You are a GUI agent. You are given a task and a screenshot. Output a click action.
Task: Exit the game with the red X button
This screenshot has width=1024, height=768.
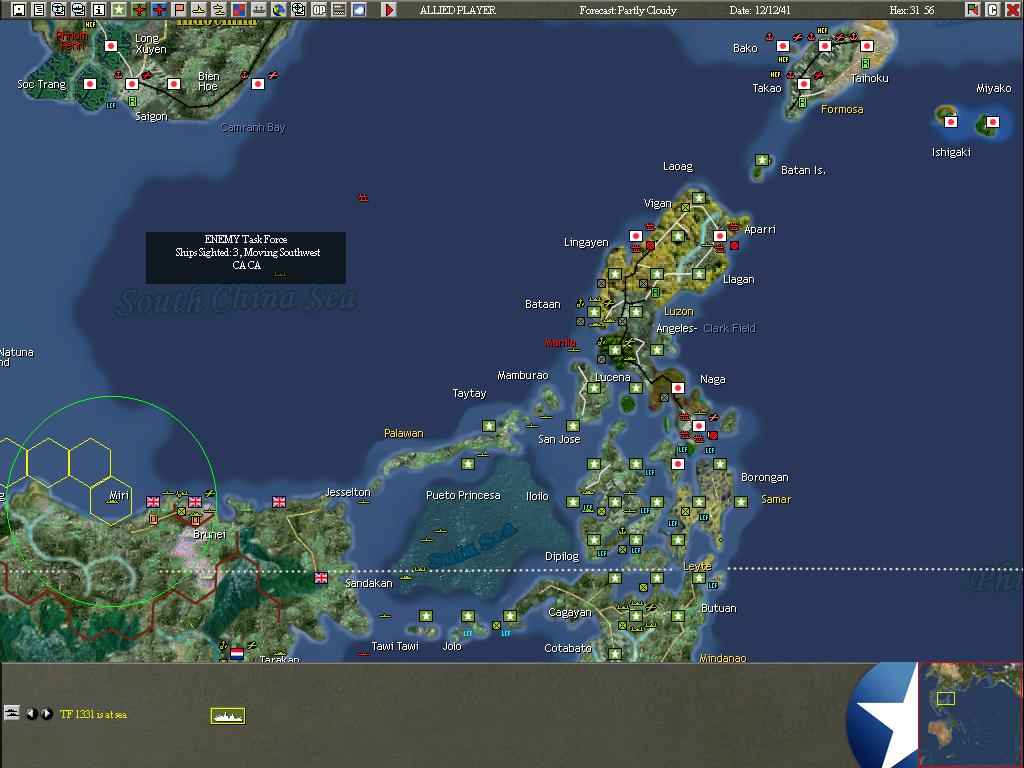coord(1013,9)
